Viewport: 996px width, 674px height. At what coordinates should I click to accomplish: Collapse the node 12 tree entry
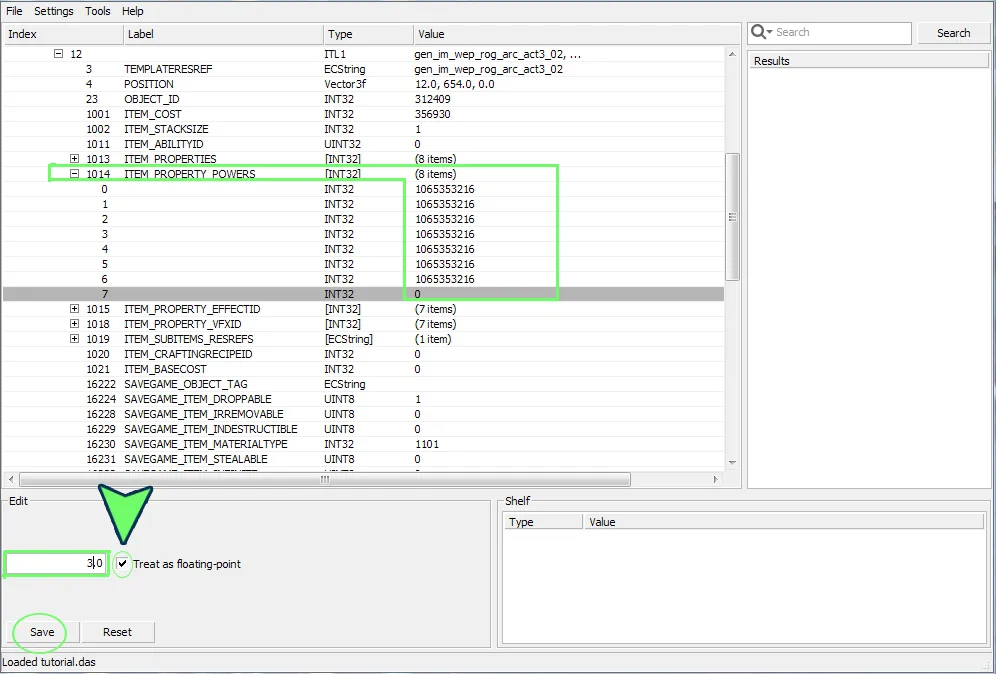click(59, 54)
